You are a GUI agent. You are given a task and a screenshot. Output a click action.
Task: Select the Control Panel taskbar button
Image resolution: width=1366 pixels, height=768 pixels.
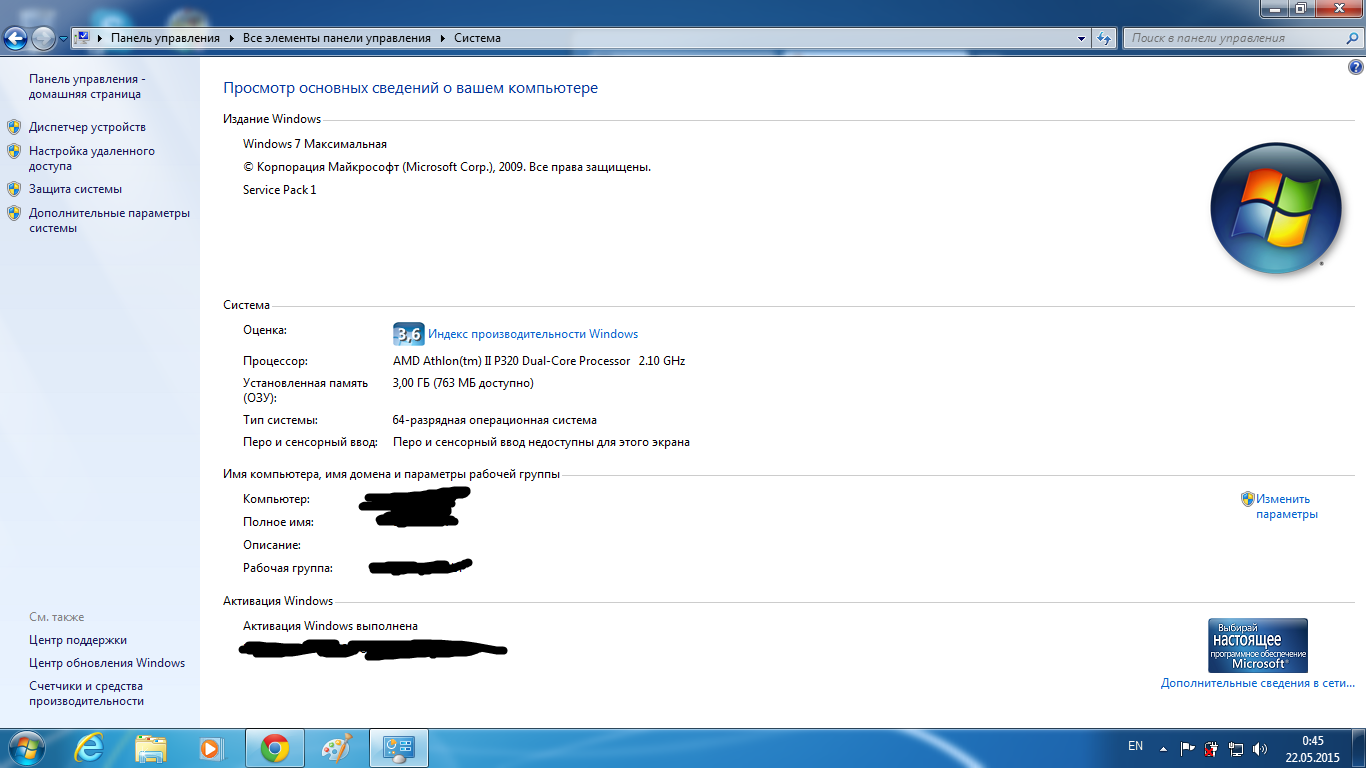coord(399,748)
